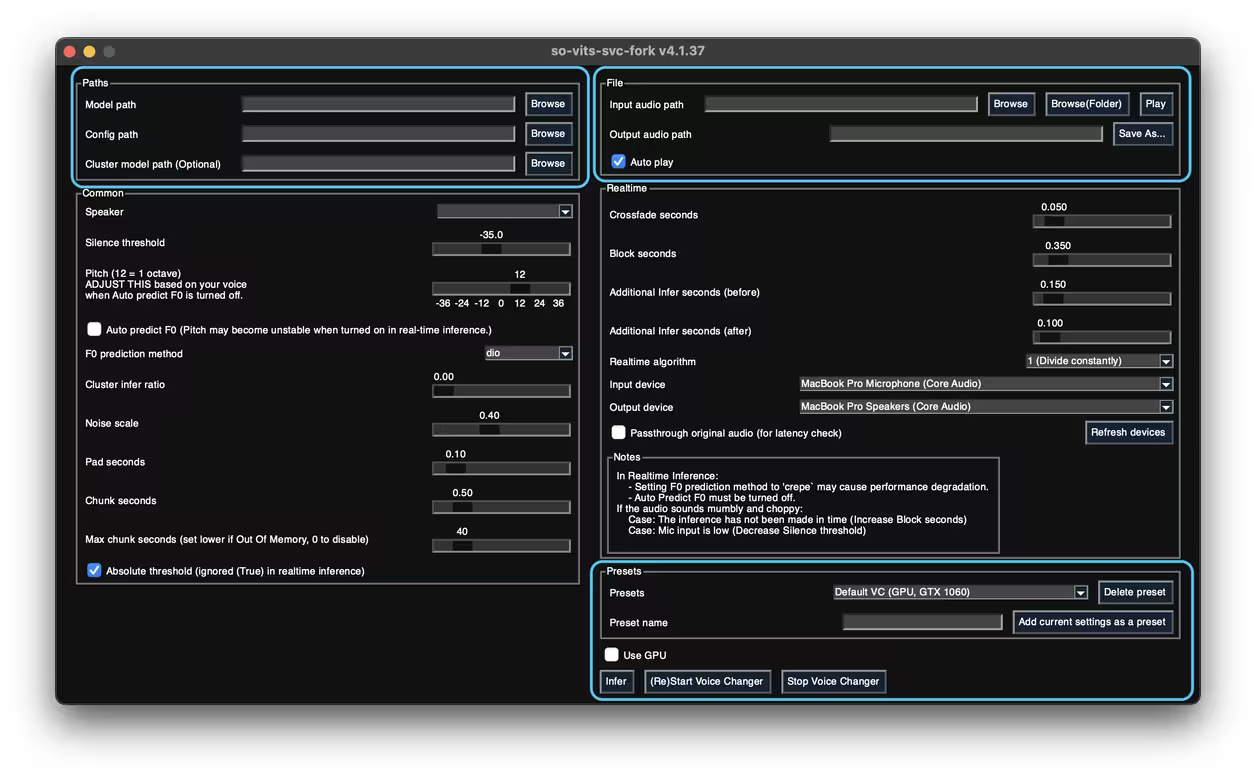Open the Speaker dropdown
This screenshot has height=778, width=1256.
pos(504,212)
